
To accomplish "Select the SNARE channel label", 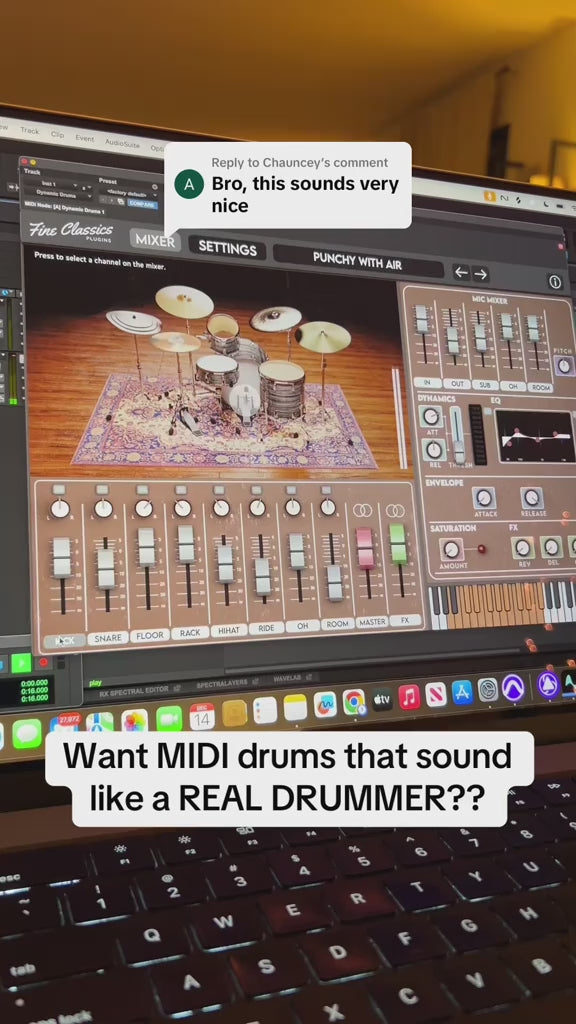I will [108, 638].
